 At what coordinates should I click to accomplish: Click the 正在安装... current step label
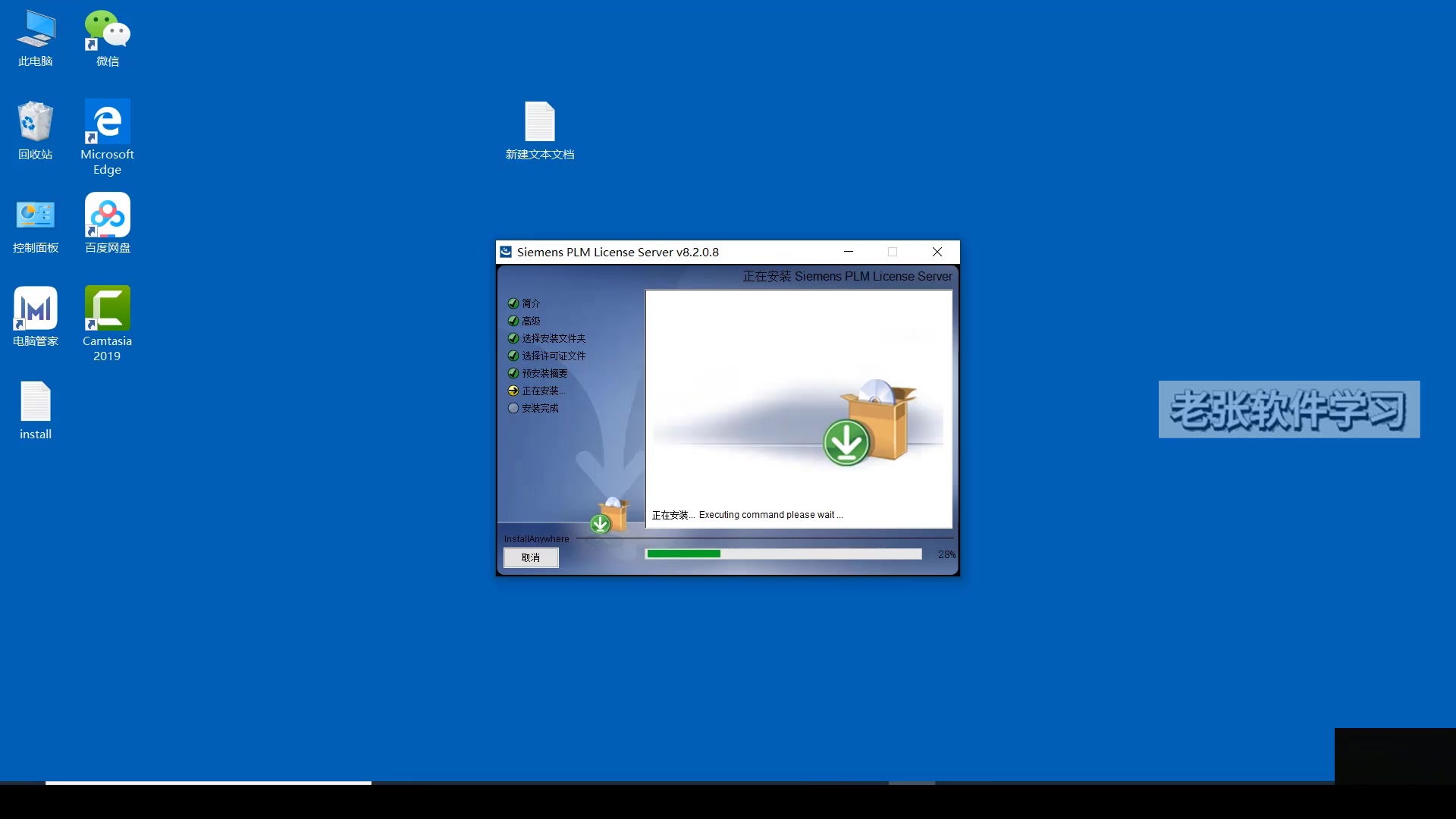click(543, 391)
